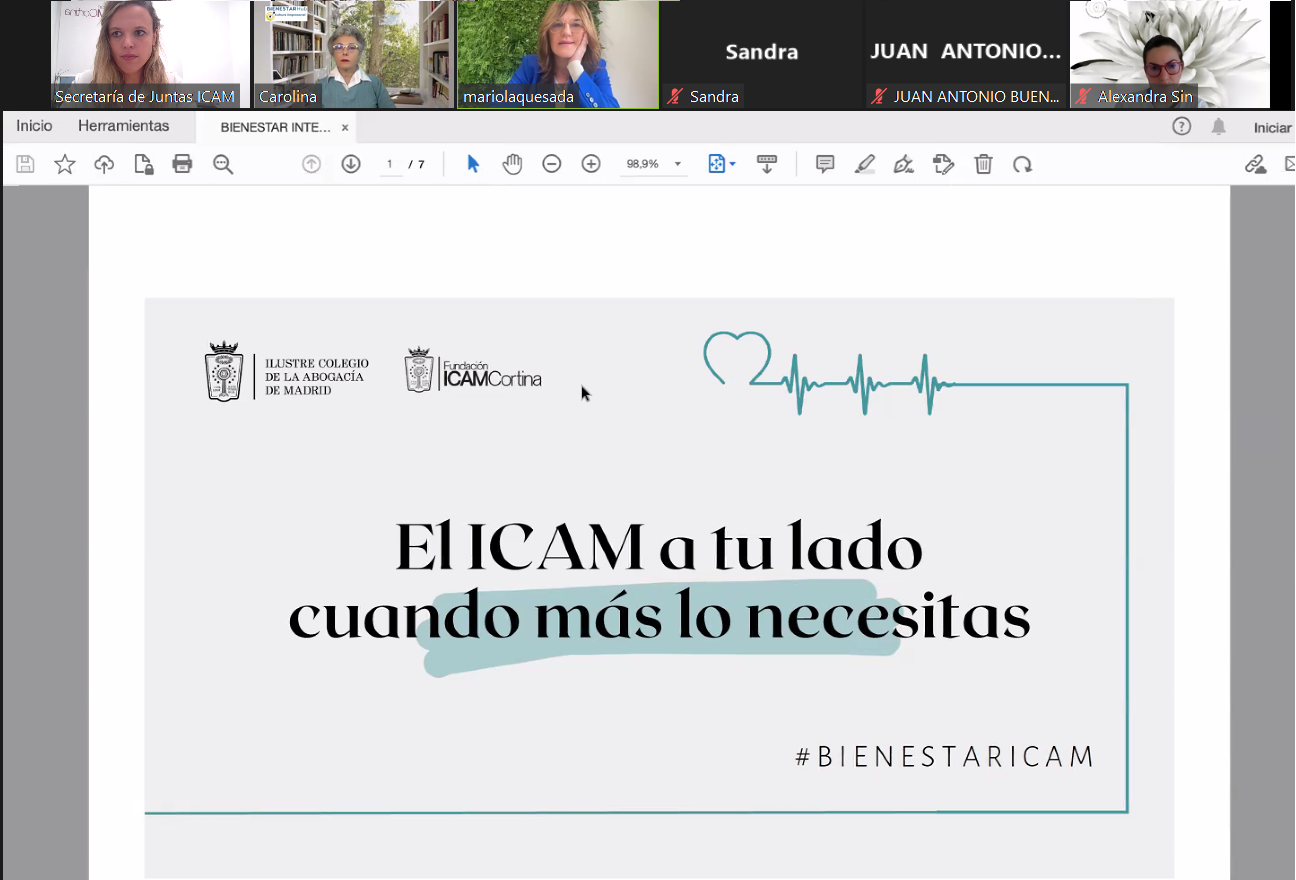Click the send by email envelope icon
This screenshot has height=880, width=1296.
pyautogui.click(x=1290, y=164)
